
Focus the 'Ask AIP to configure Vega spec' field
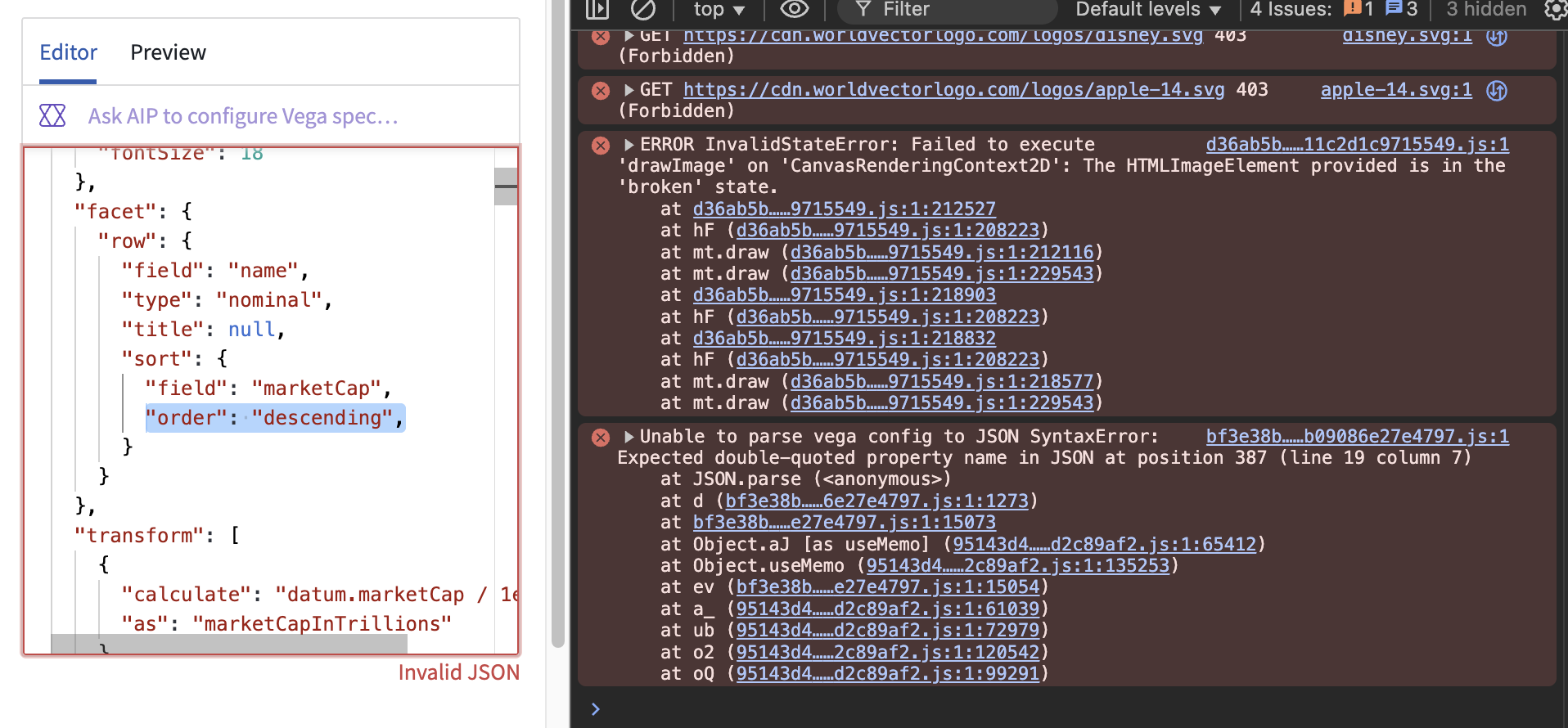[x=243, y=116]
